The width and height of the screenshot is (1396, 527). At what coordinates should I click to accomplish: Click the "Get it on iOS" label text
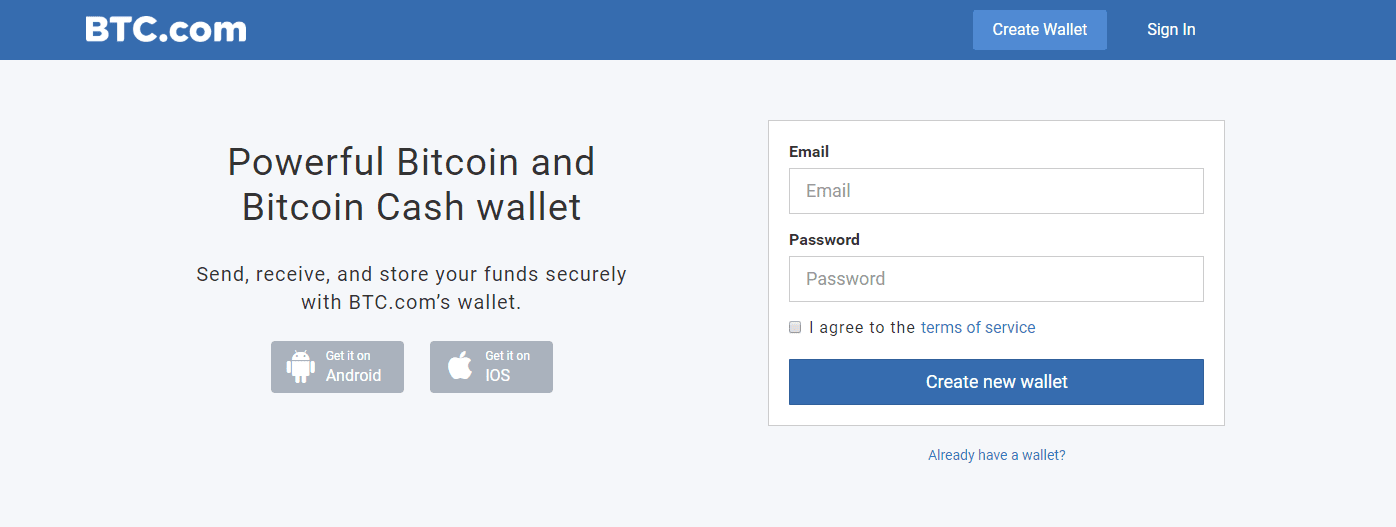[506, 367]
